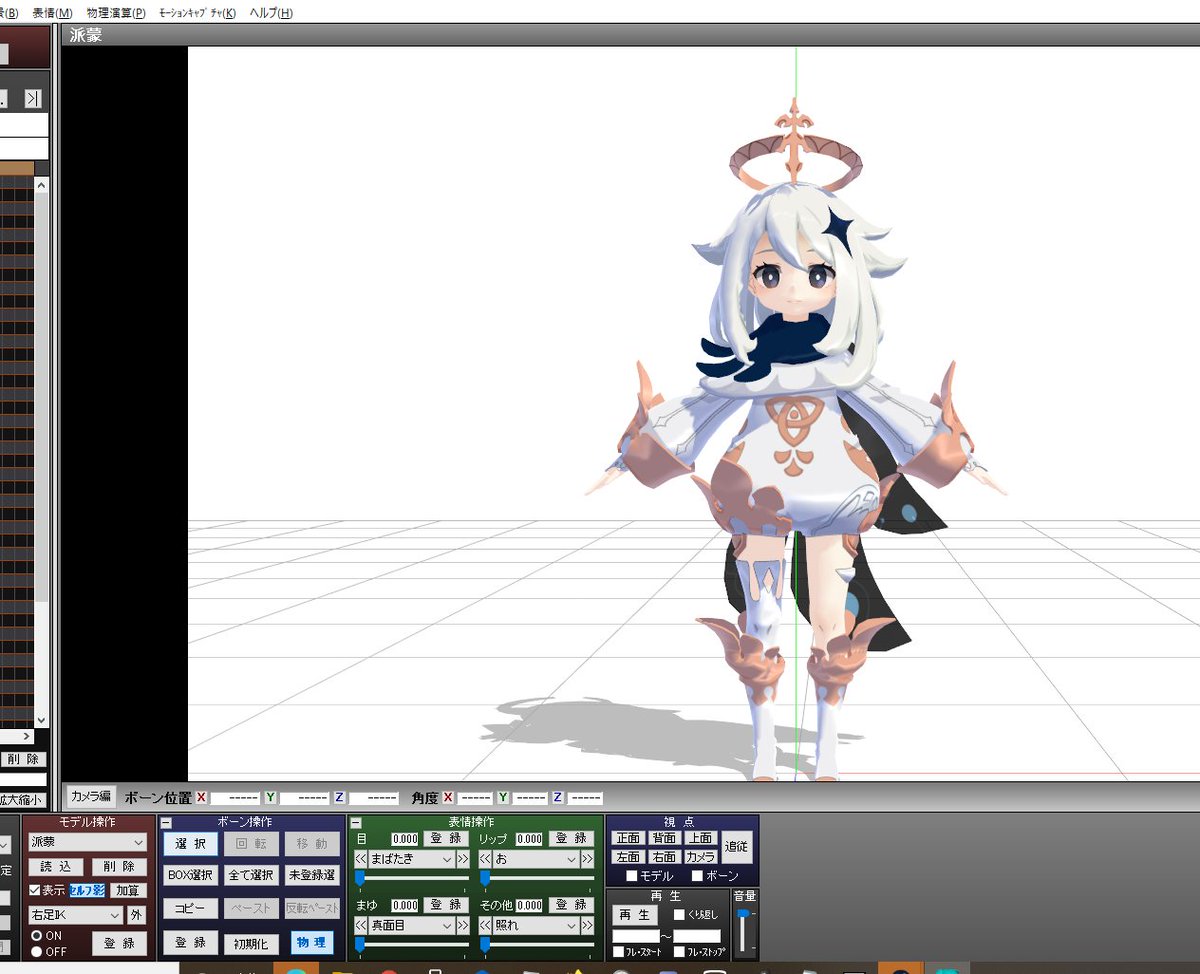Click timeline scrollbar up arrow
This screenshot has width=1200, height=974.
(41, 185)
